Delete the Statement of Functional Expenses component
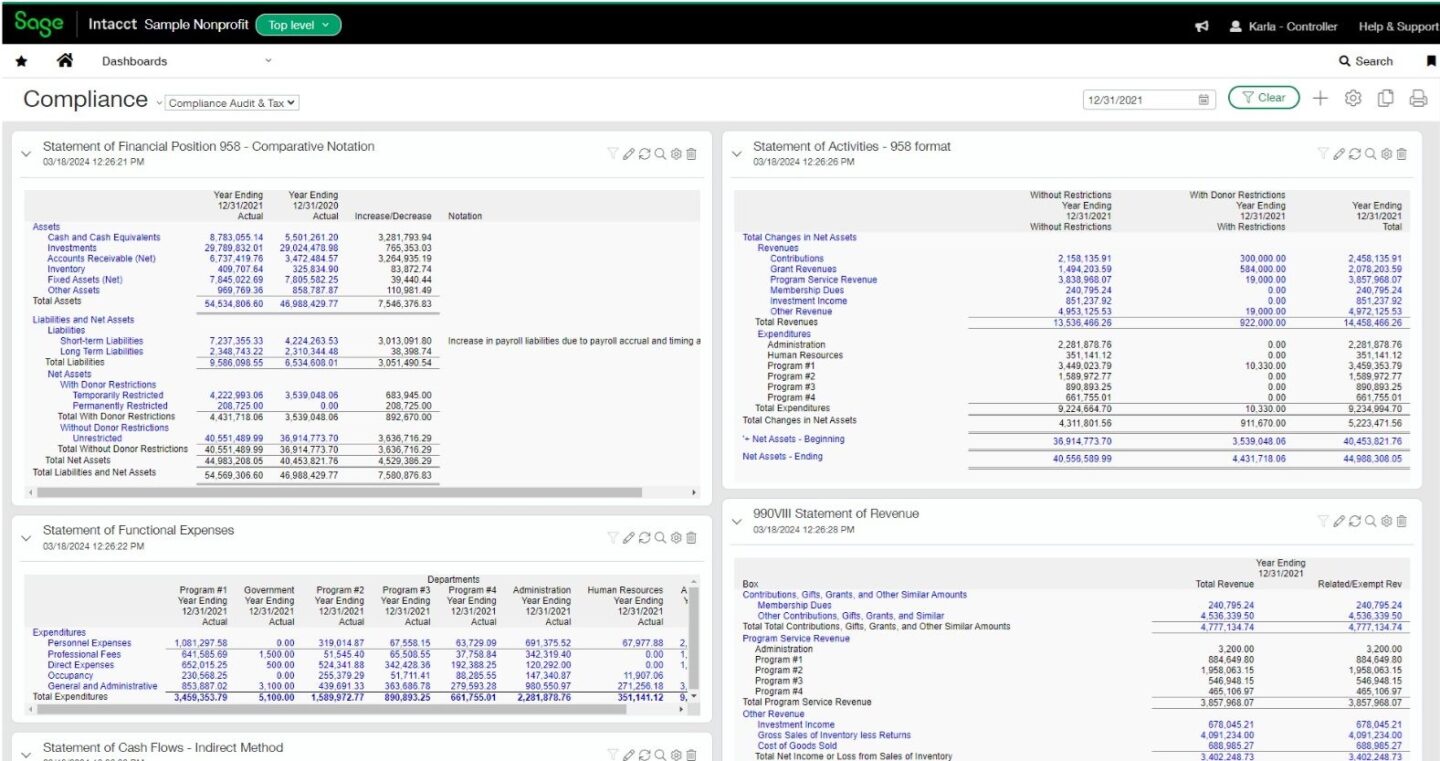The height and width of the screenshot is (761, 1440). click(689, 537)
